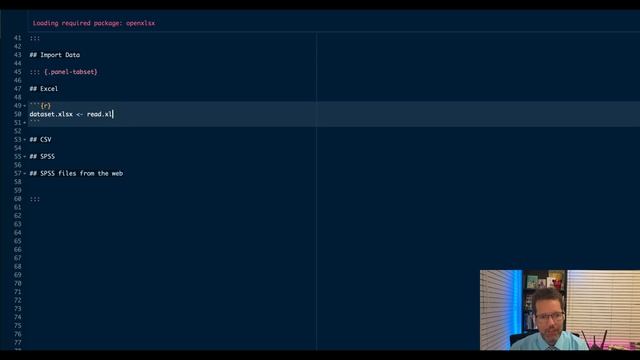This screenshot has width=640, height=360.
Task: Click the '{r}' chunk header on line 49
Action: click(x=45, y=106)
